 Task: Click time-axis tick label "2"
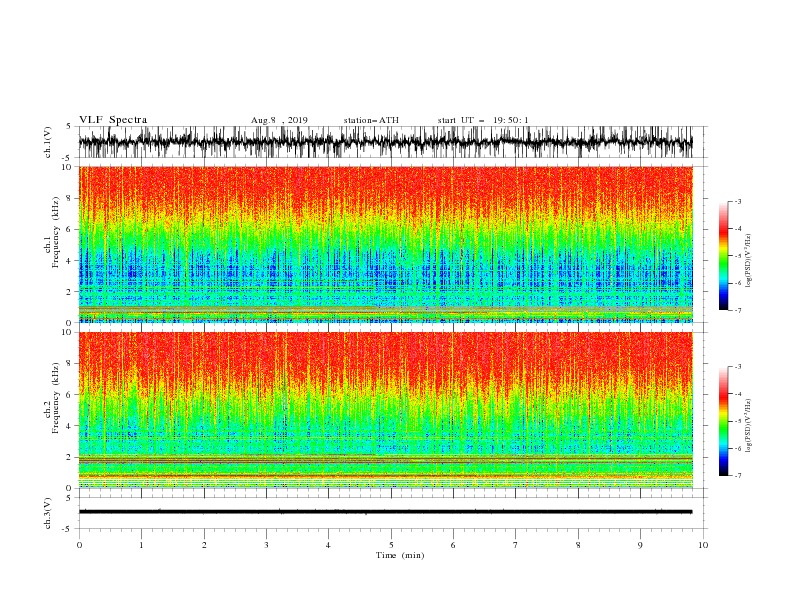coord(204,545)
